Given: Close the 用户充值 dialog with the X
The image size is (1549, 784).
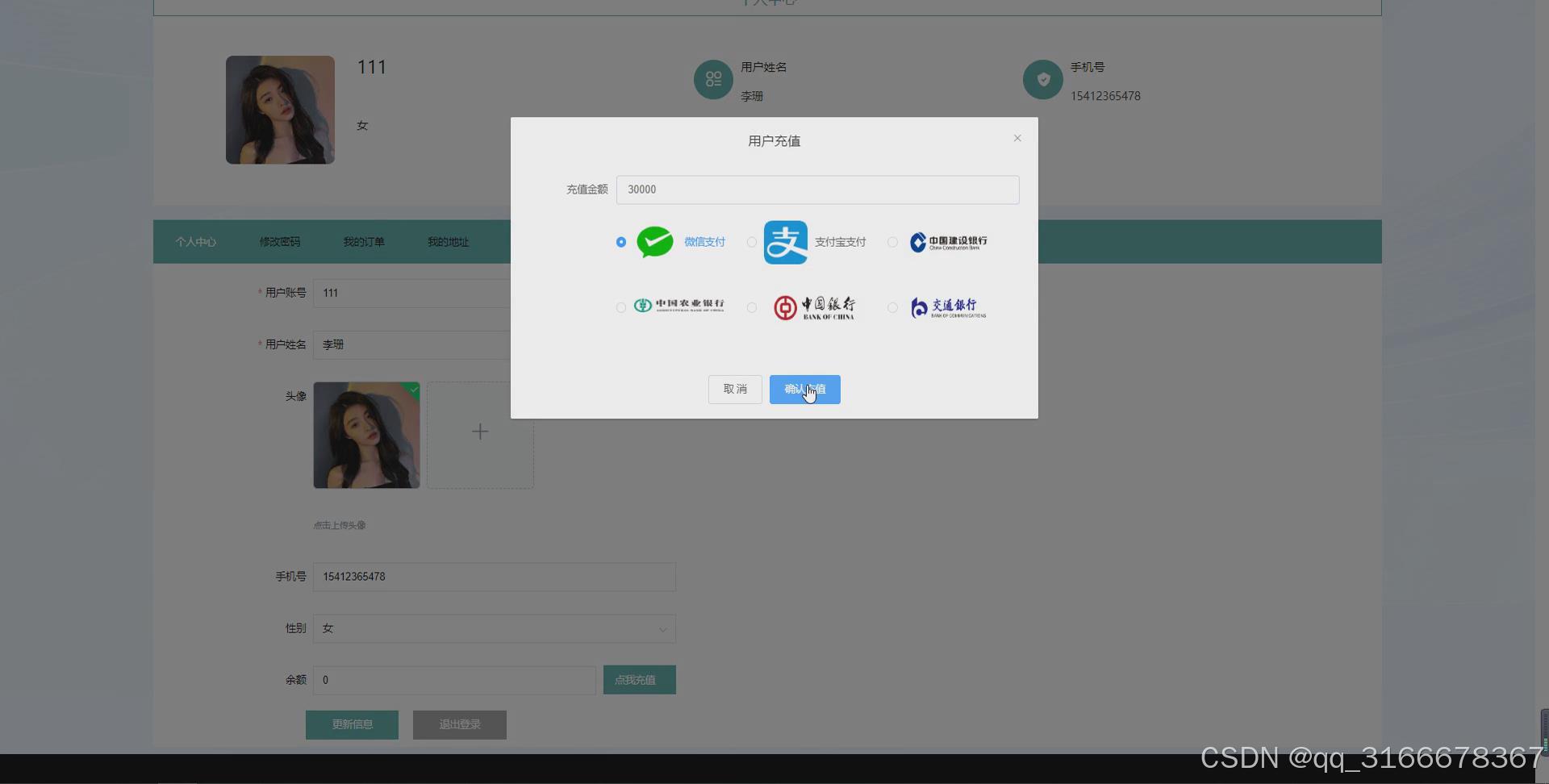Looking at the screenshot, I should [1017, 138].
